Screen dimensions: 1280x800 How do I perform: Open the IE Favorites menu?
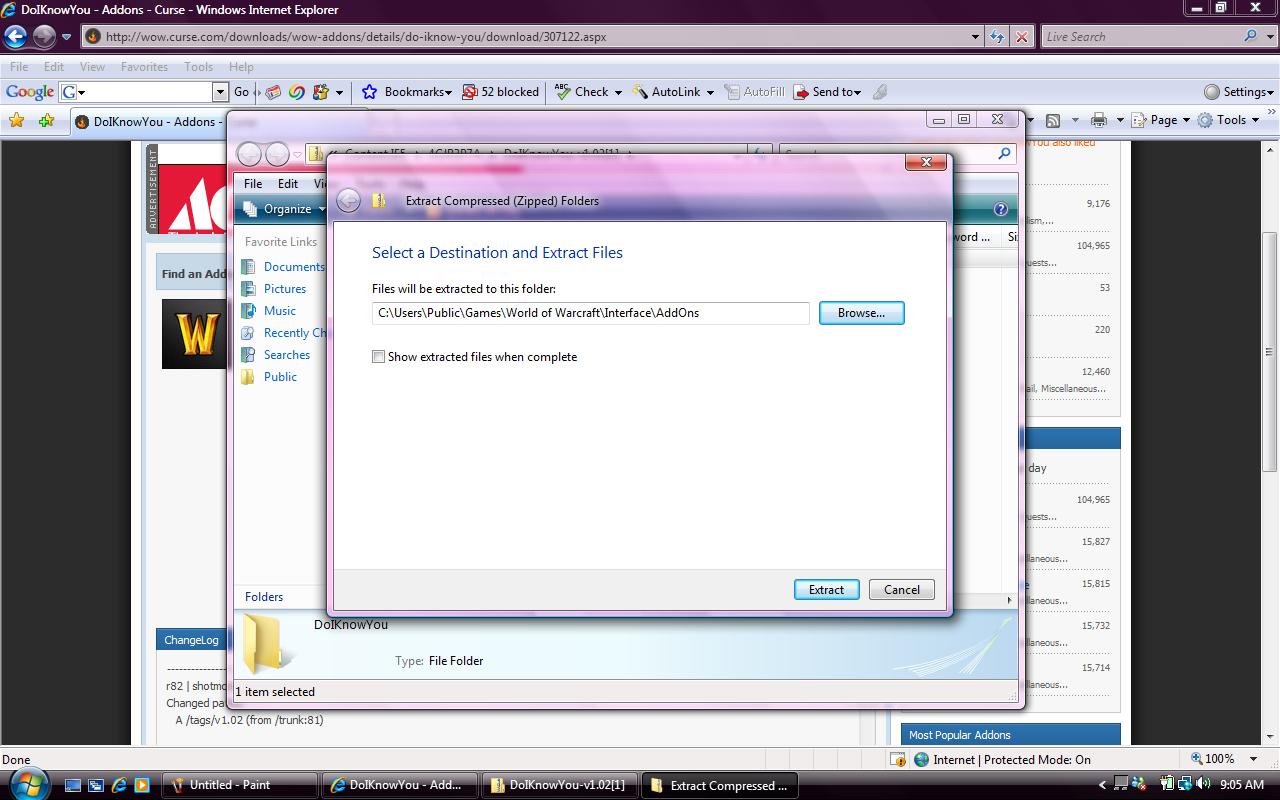[x=144, y=67]
